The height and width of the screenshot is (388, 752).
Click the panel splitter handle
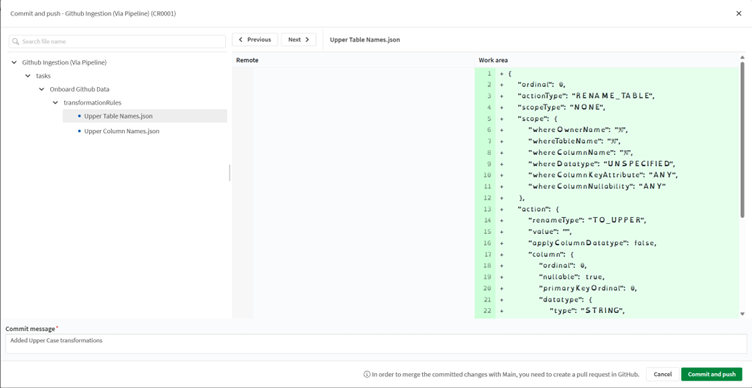[x=229, y=173]
